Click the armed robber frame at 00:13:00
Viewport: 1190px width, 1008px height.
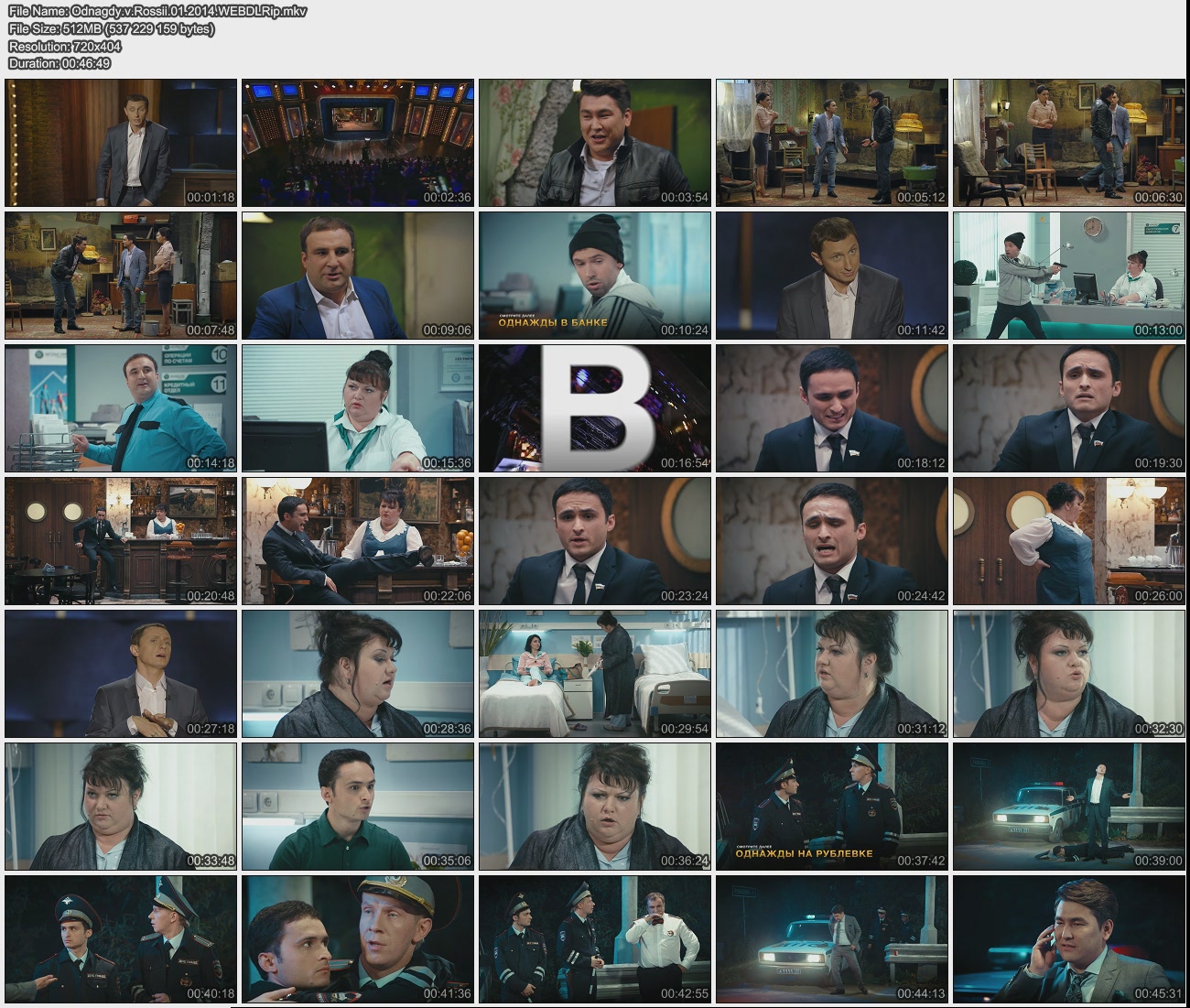click(1069, 276)
